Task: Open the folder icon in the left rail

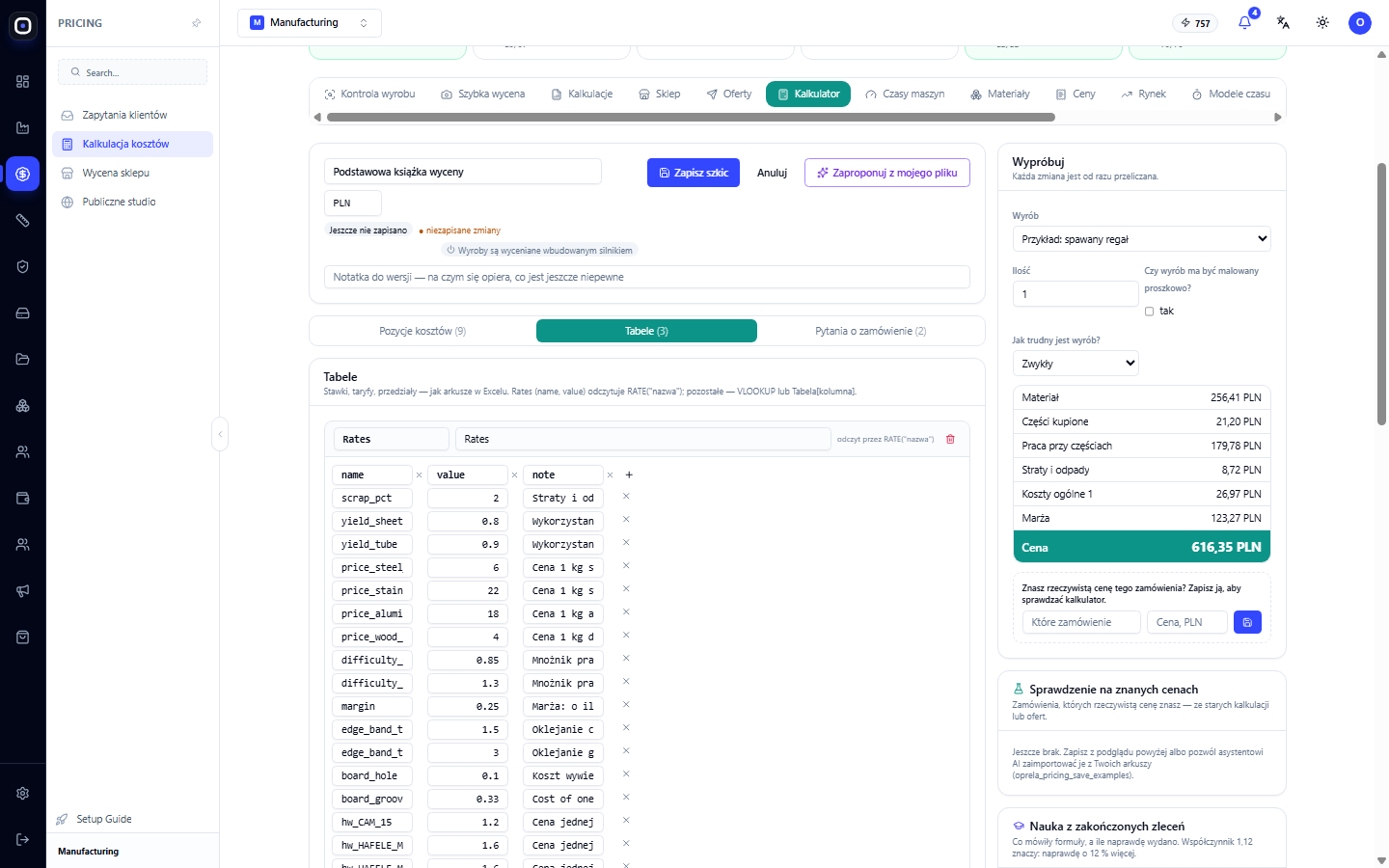Action: tap(23, 360)
